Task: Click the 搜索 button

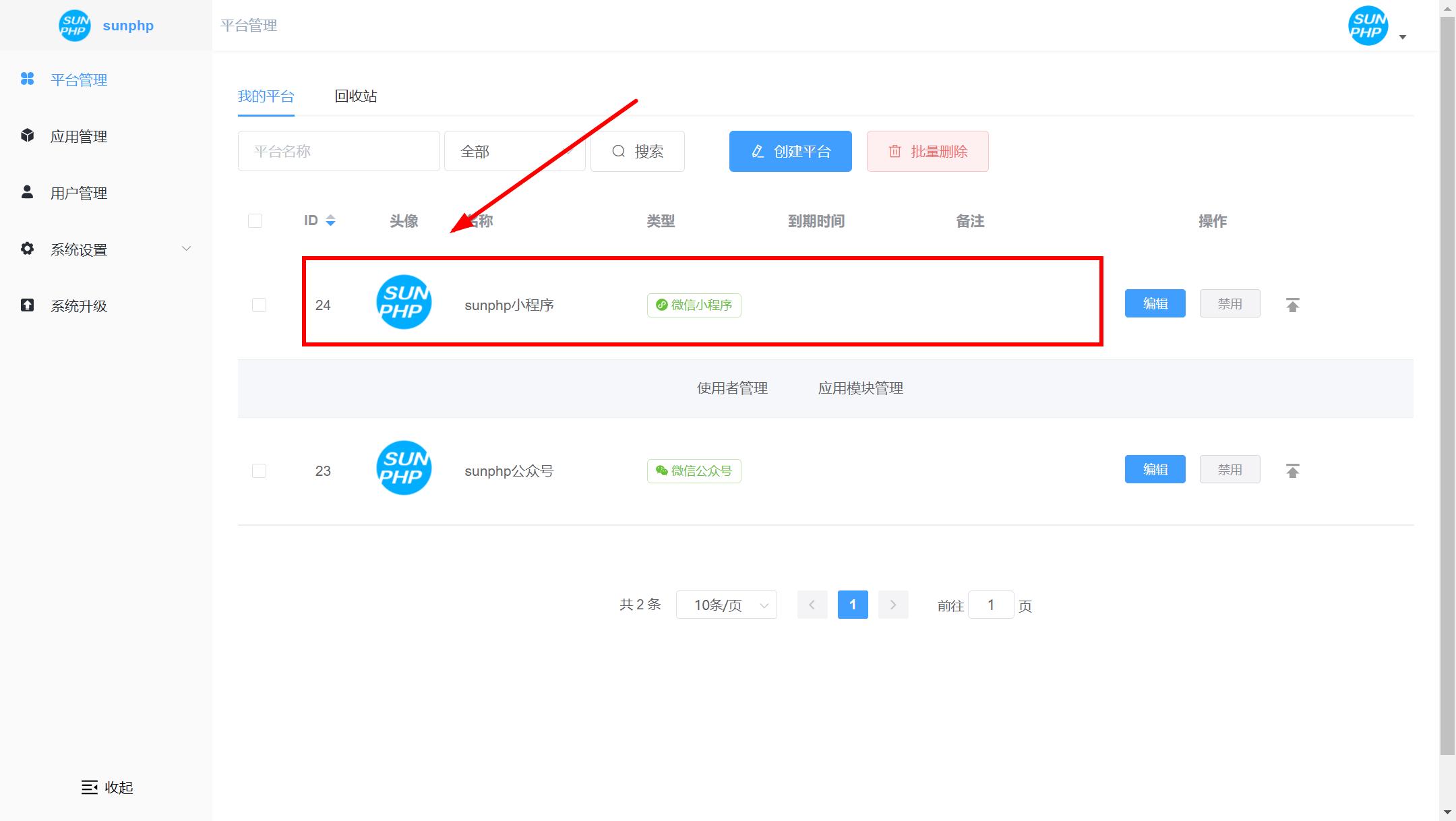Action: point(637,151)
